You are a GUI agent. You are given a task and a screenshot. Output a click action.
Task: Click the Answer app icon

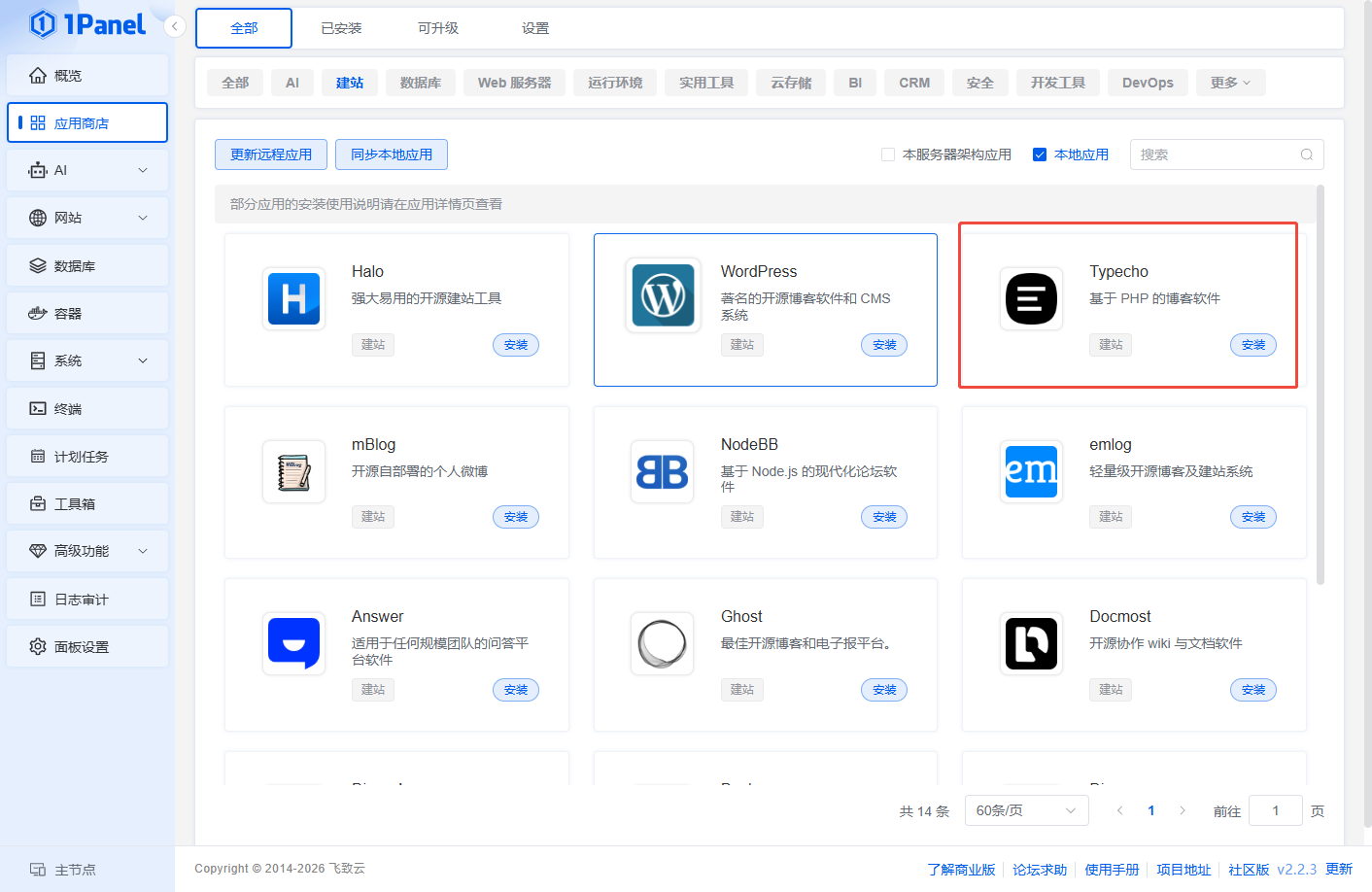[293, 643]
